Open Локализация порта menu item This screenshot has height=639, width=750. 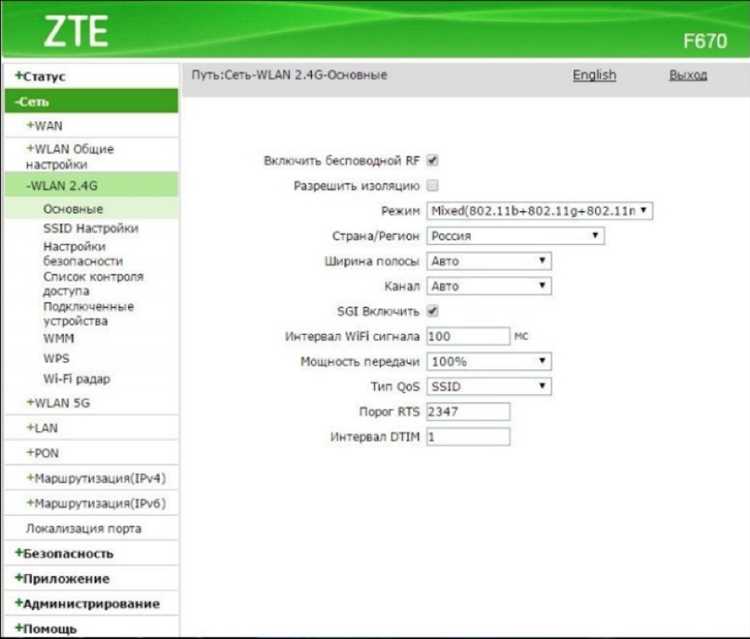click(84, 529)
